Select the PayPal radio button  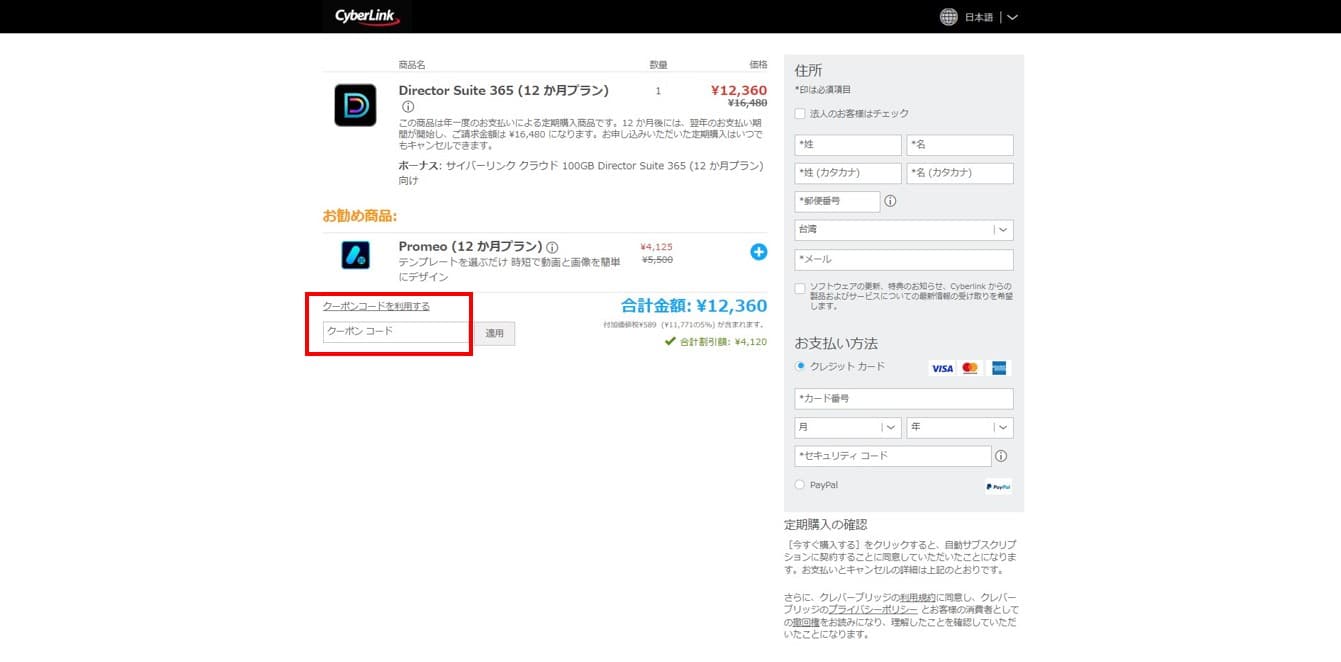click(800, 485)
